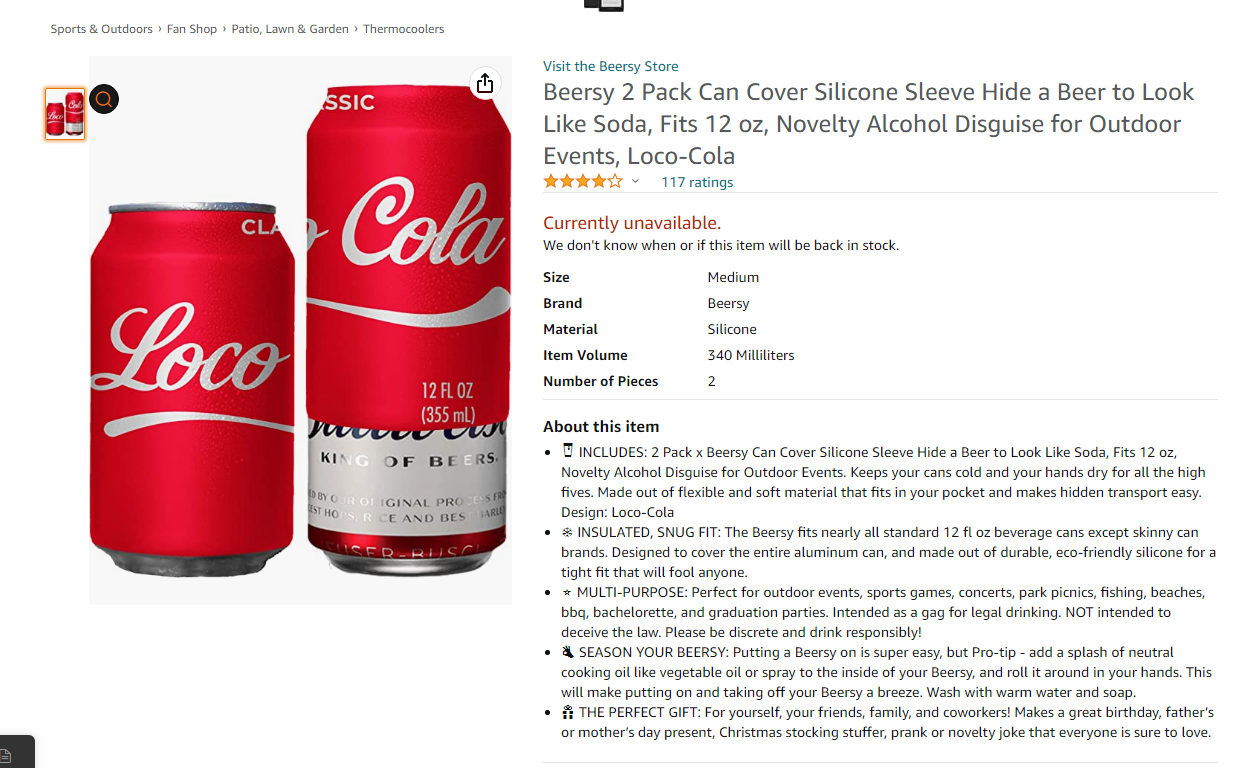Screen dimensions: 1234x768
Task: Navigate to Patio, Lawn & Garden breadcrumb
Action: 290,29
